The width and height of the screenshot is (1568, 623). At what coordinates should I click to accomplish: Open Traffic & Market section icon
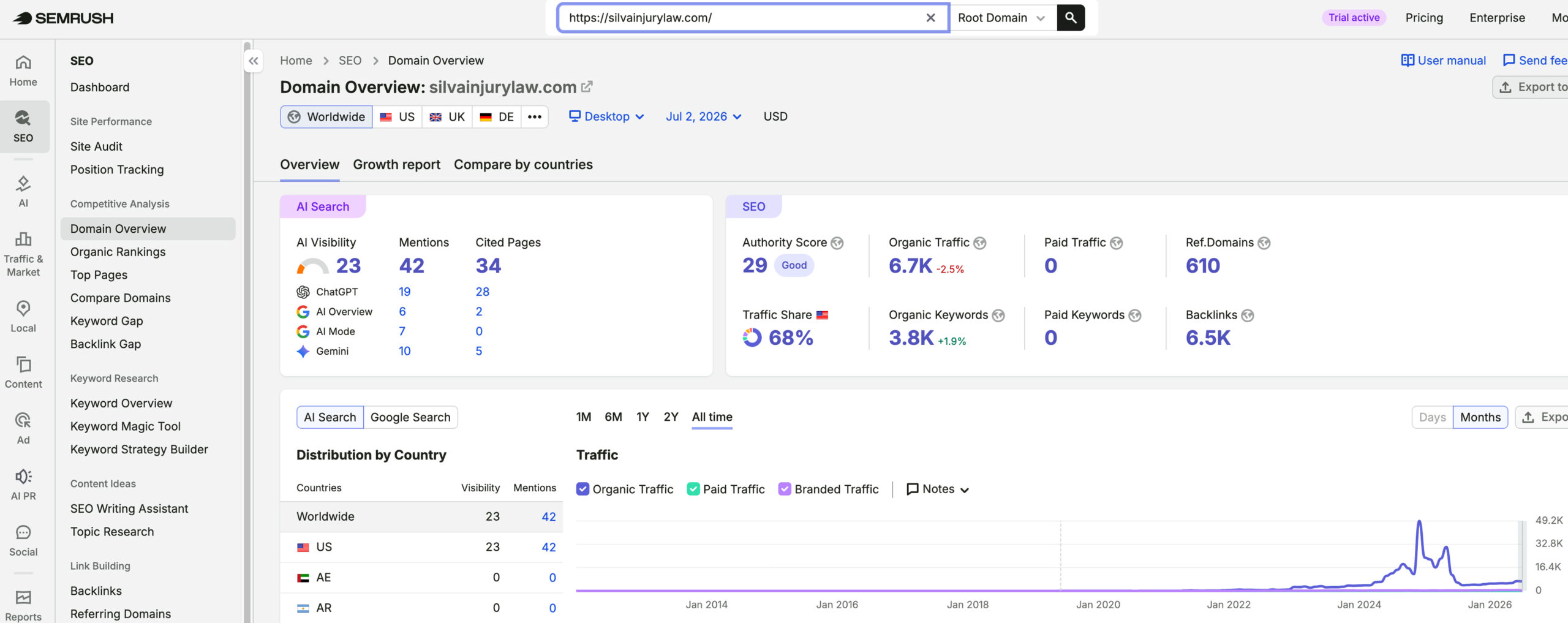click(x=23, y=254)
